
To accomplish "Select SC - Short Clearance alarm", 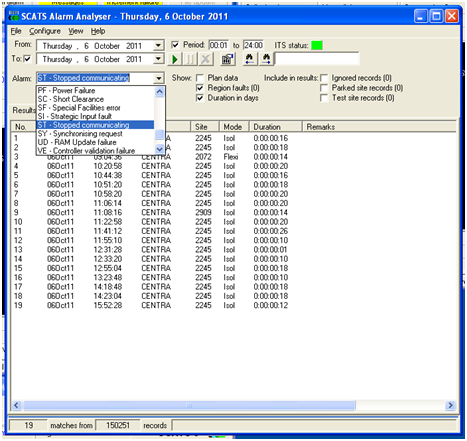I will click(95, 99).
